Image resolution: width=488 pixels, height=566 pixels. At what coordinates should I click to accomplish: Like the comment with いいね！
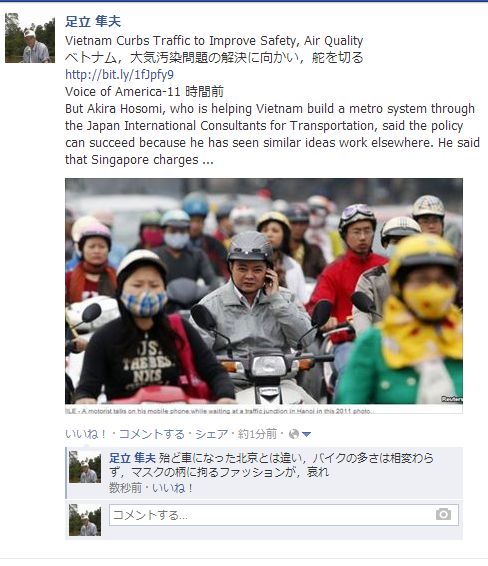(173, 488)
